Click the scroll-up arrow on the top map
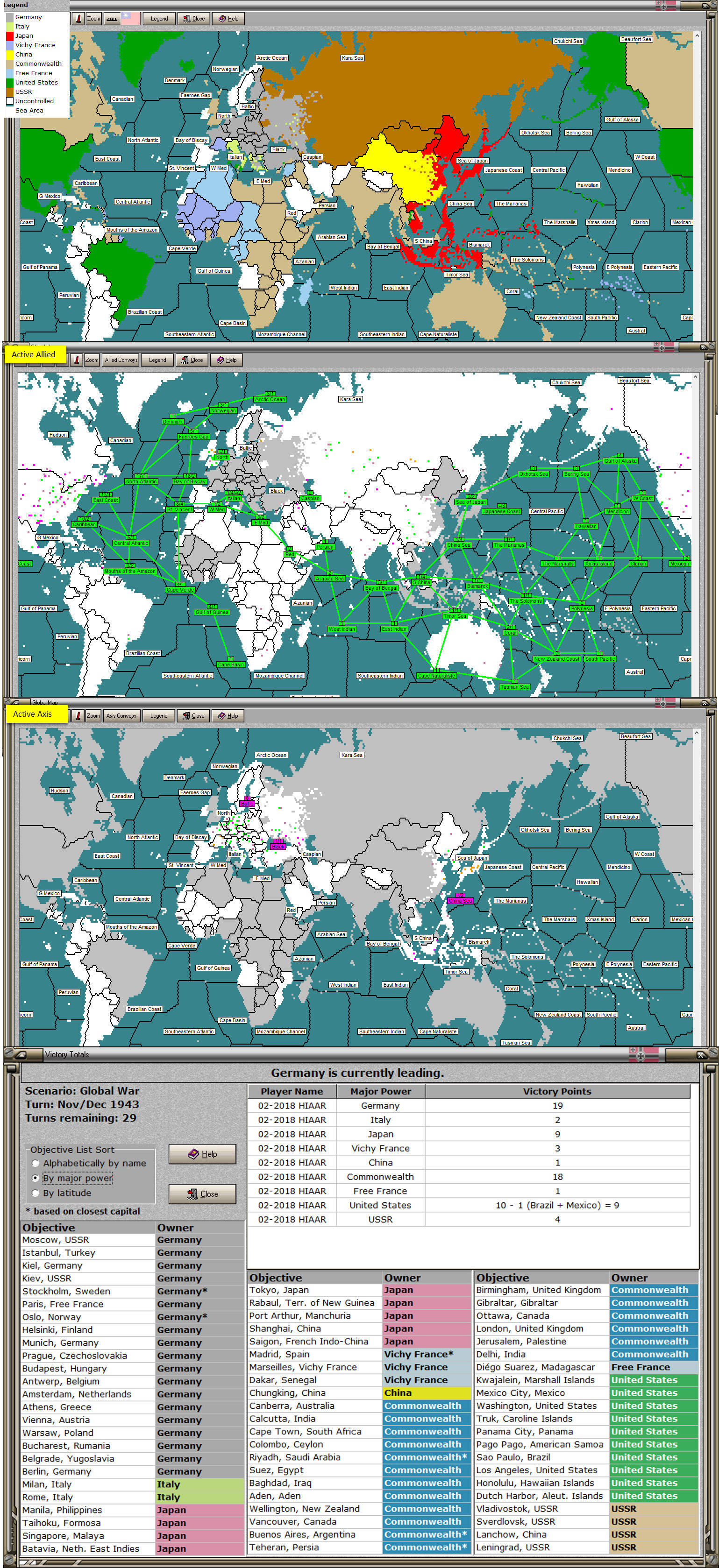 point(697,35)
